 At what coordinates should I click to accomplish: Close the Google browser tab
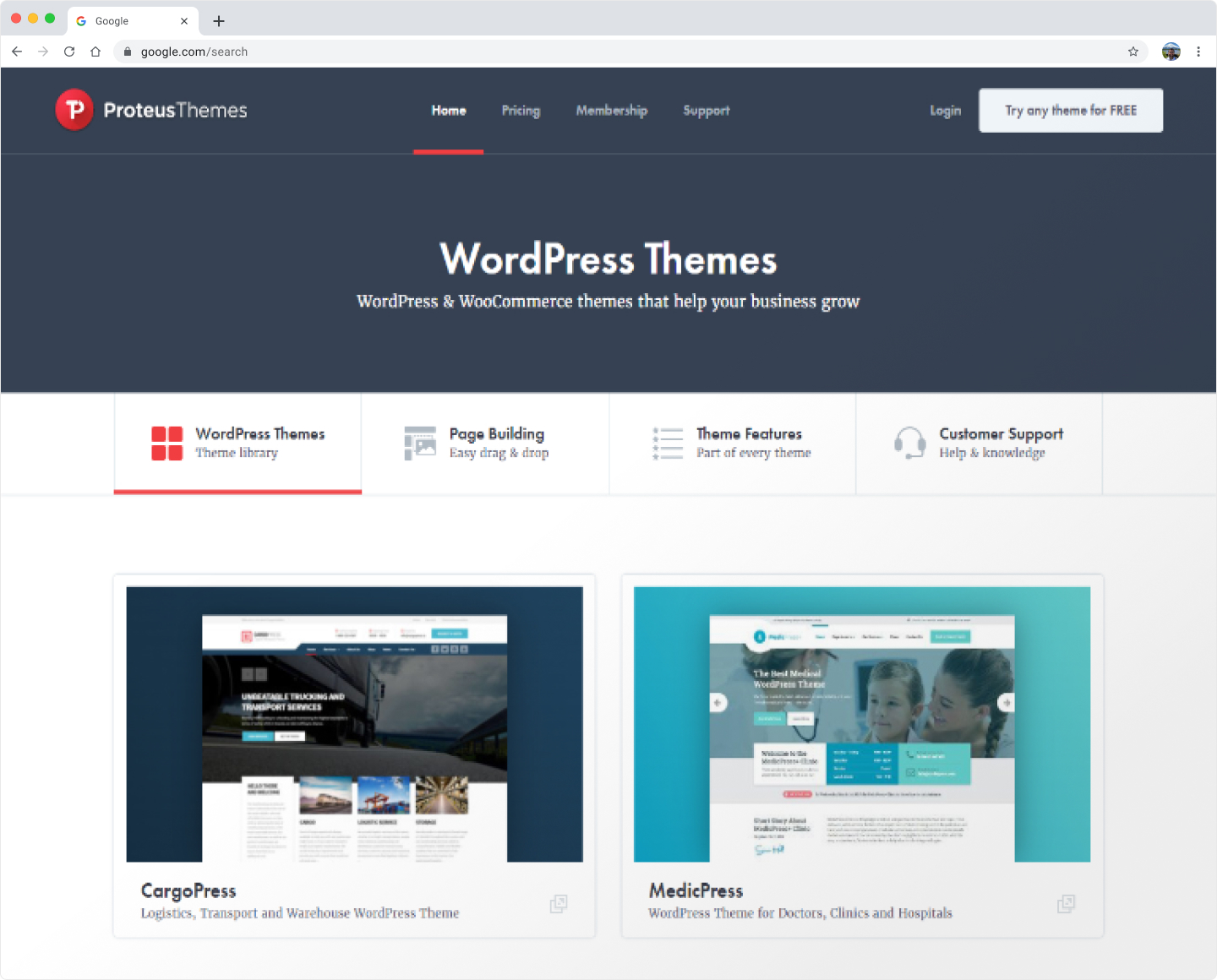tap(184, 21)
